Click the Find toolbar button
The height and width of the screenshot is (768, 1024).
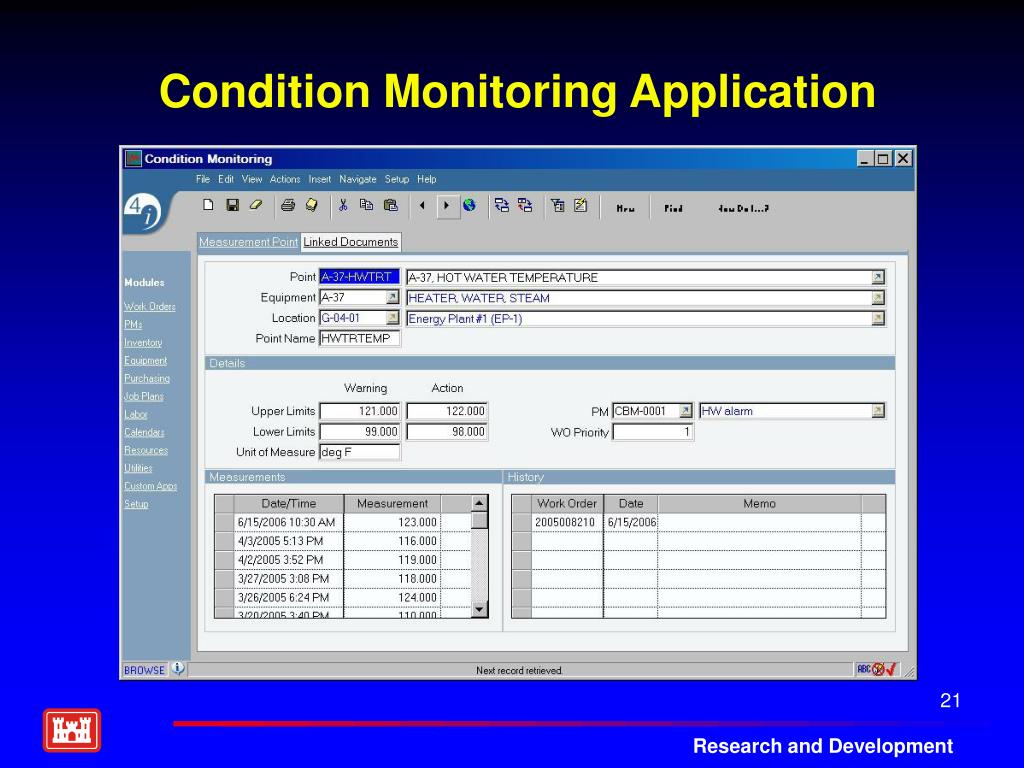(x=673, y=208)
